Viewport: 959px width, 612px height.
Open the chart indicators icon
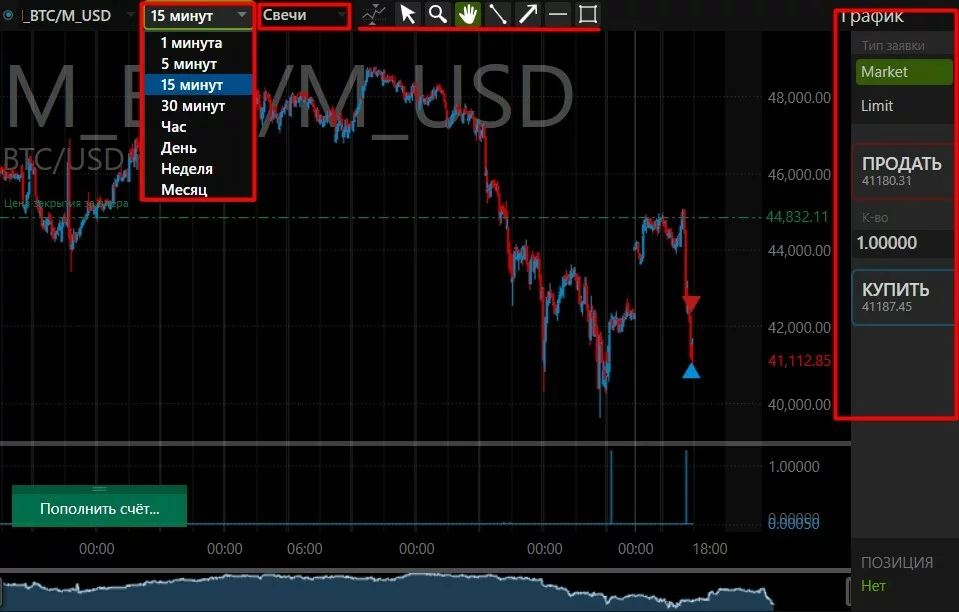374,14
